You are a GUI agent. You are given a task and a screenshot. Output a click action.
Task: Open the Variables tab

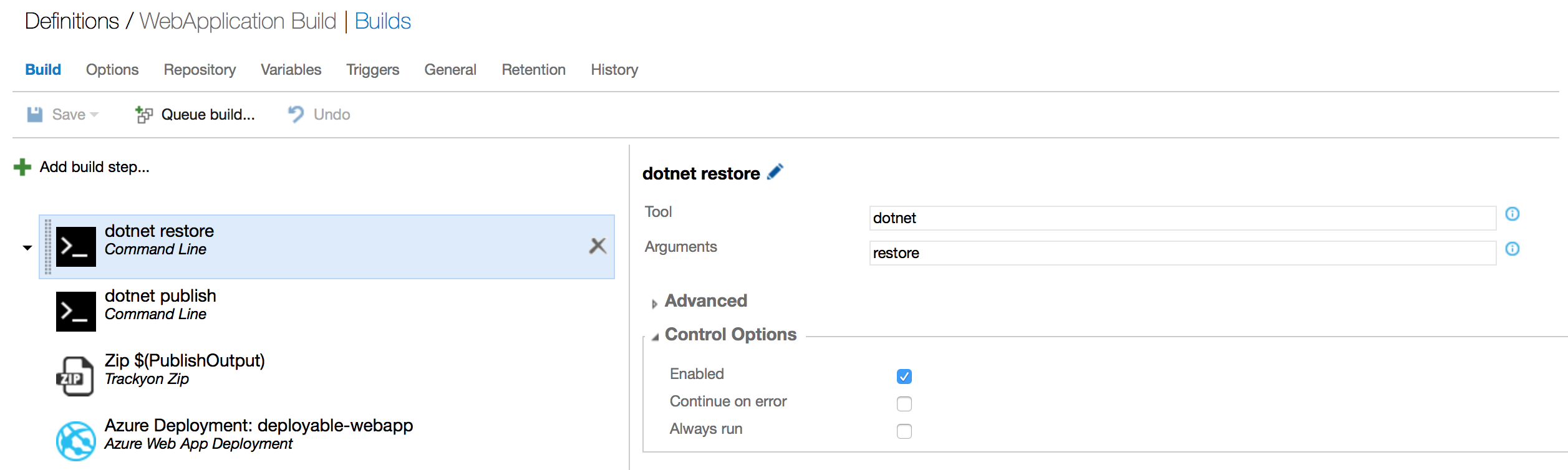(291, 70)
